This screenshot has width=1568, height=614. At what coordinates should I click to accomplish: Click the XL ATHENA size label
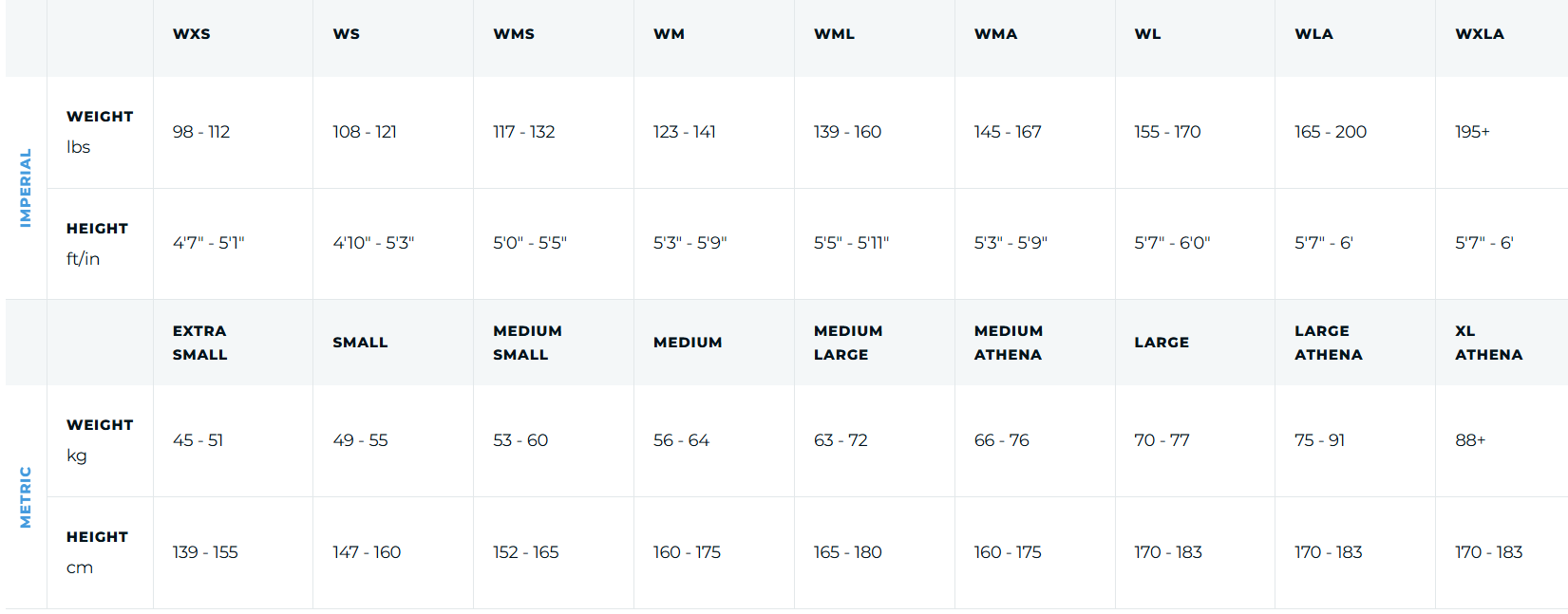[1488, 343]
